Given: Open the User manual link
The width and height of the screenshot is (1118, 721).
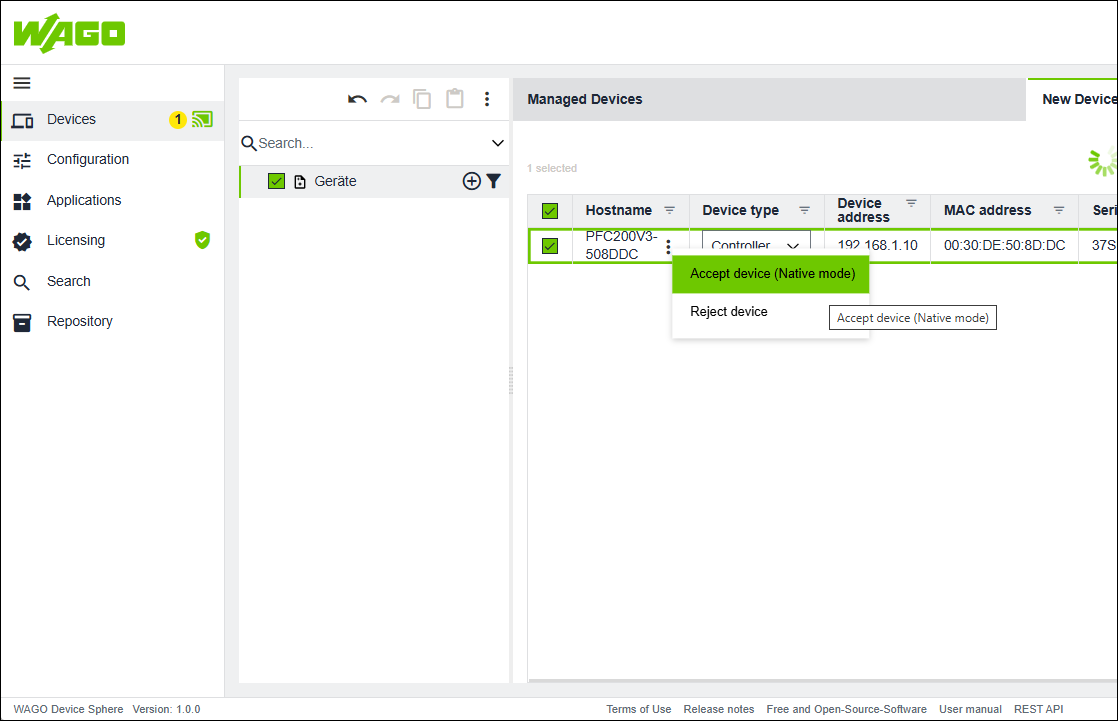Looking at the screenshot, I should 970,709.
